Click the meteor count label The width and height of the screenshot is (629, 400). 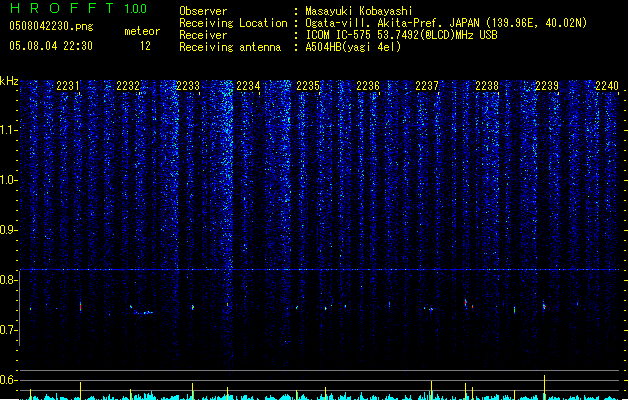coord(142,31)
